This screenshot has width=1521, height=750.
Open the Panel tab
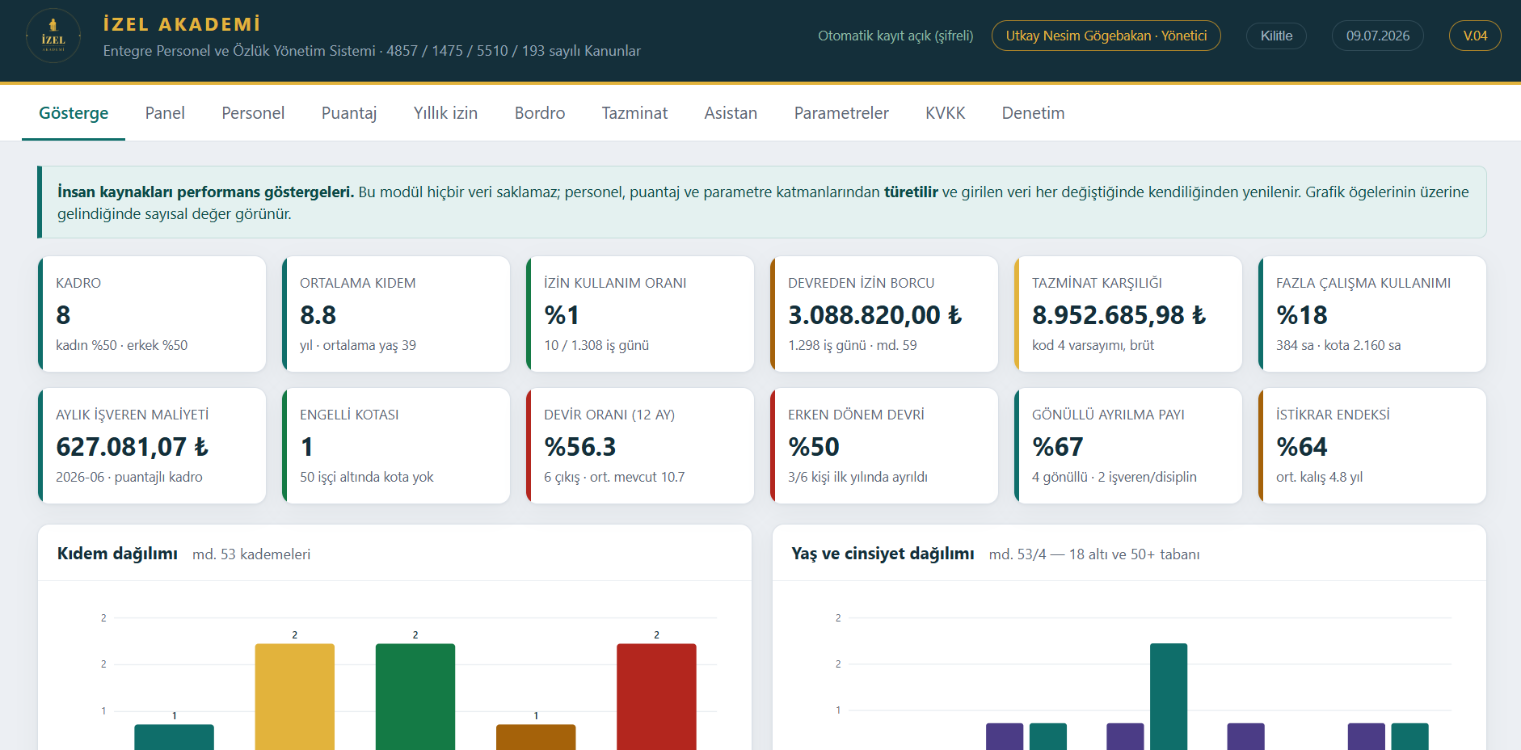[165, 113]
